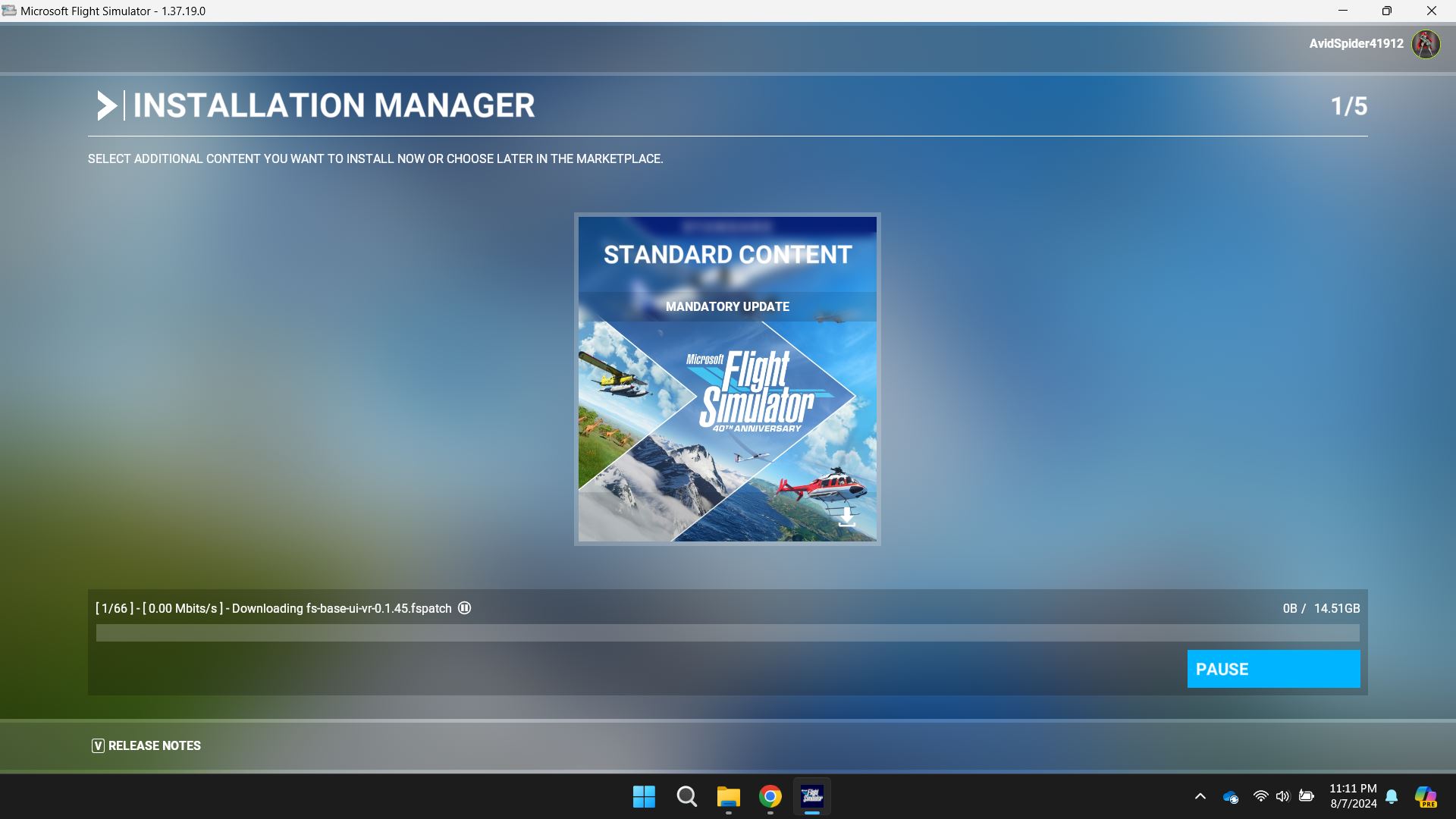The width and height of the screenshot is (1456, 819).
Task: Click the notification bell in the tray
Action: [1392, 796]
